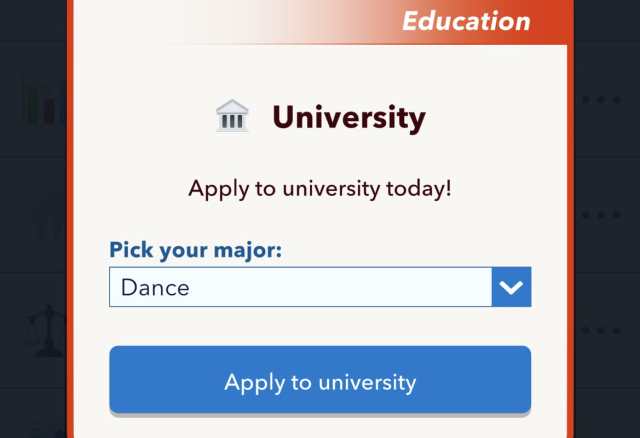The width and height of the screenshot is (640, 438).
Task: Dismiss dialog by clicking dimmed area left of books icon
Action: pos(10,100)
